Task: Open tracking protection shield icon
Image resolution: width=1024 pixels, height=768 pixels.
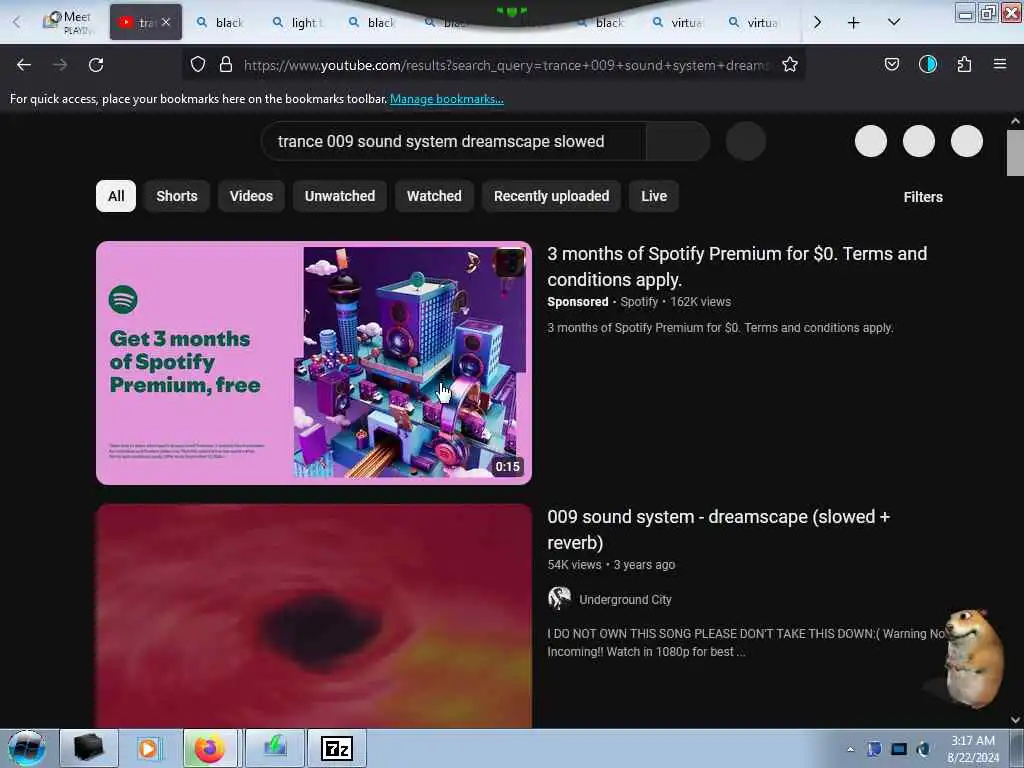Action: click(x=198, y=65)
